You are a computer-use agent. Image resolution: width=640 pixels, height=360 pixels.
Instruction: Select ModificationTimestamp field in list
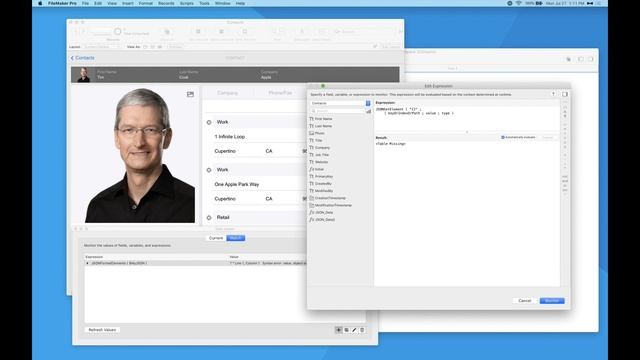point(333,205)
